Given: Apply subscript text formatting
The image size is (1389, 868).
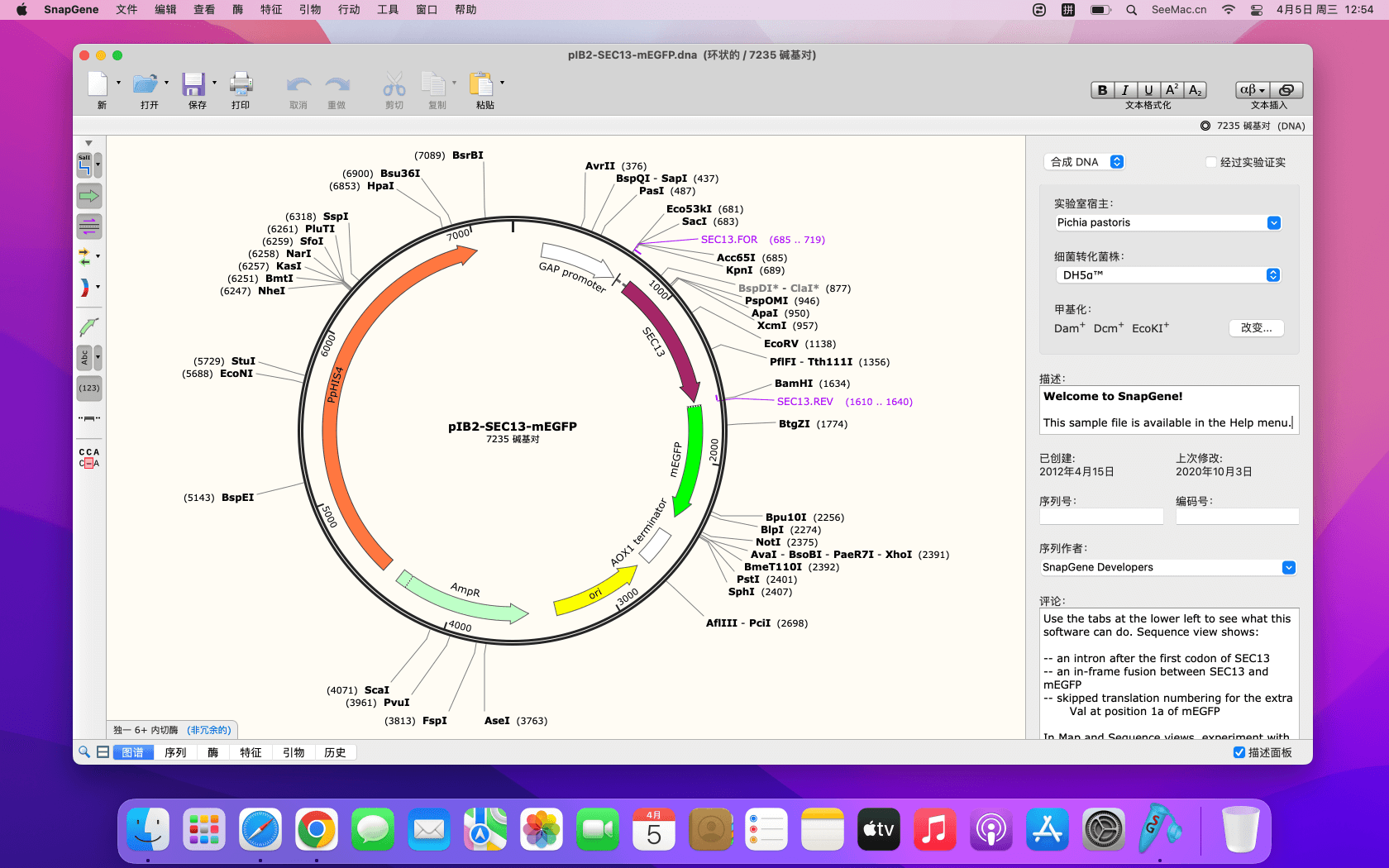Looking at the screenshot, I should tap(1195, 90).
